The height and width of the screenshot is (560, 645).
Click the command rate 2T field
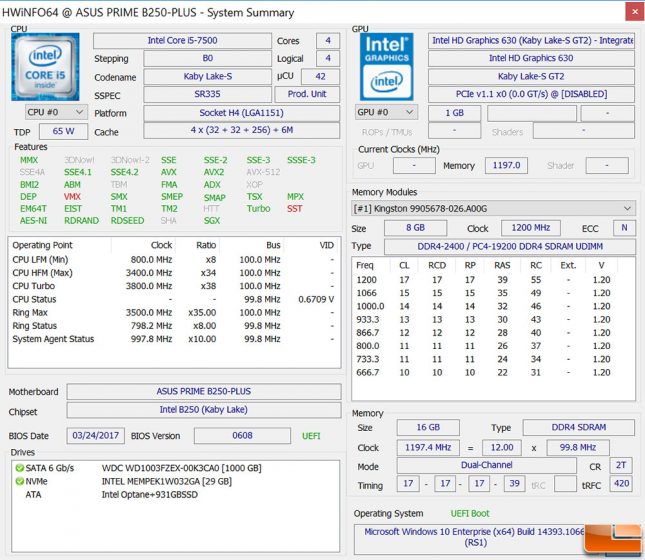pyautogui.click(x=621, y=465)
